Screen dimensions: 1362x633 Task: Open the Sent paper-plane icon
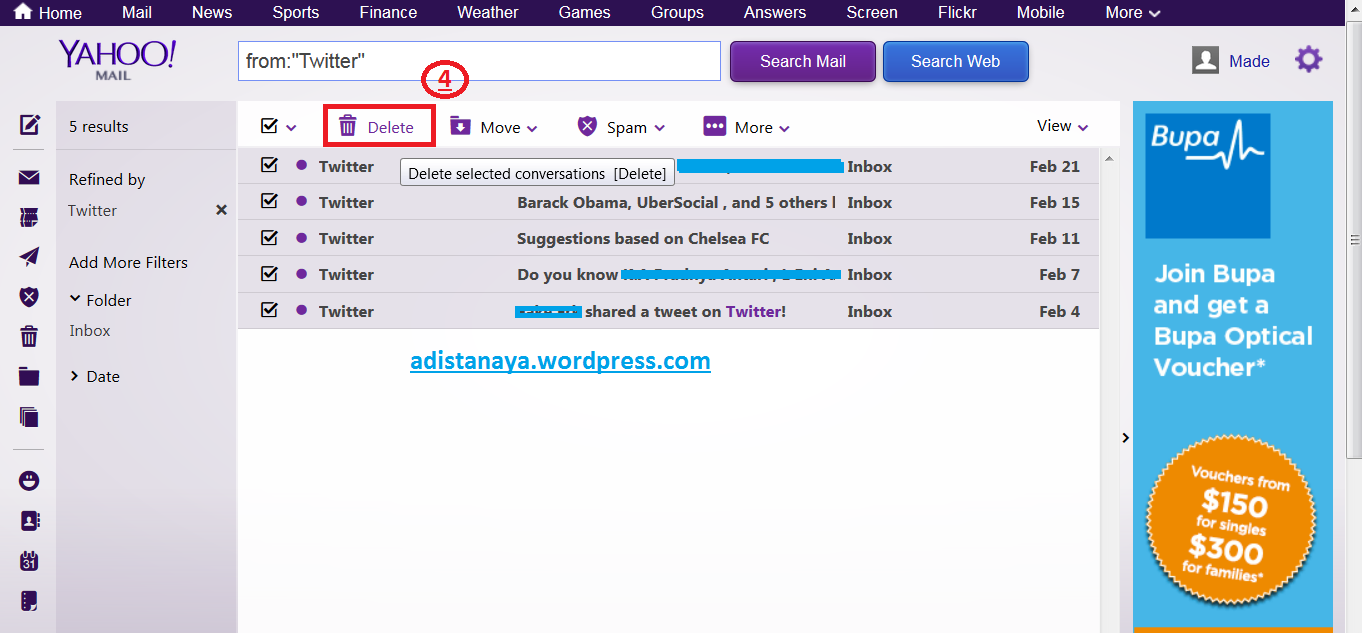click(29, 256)
